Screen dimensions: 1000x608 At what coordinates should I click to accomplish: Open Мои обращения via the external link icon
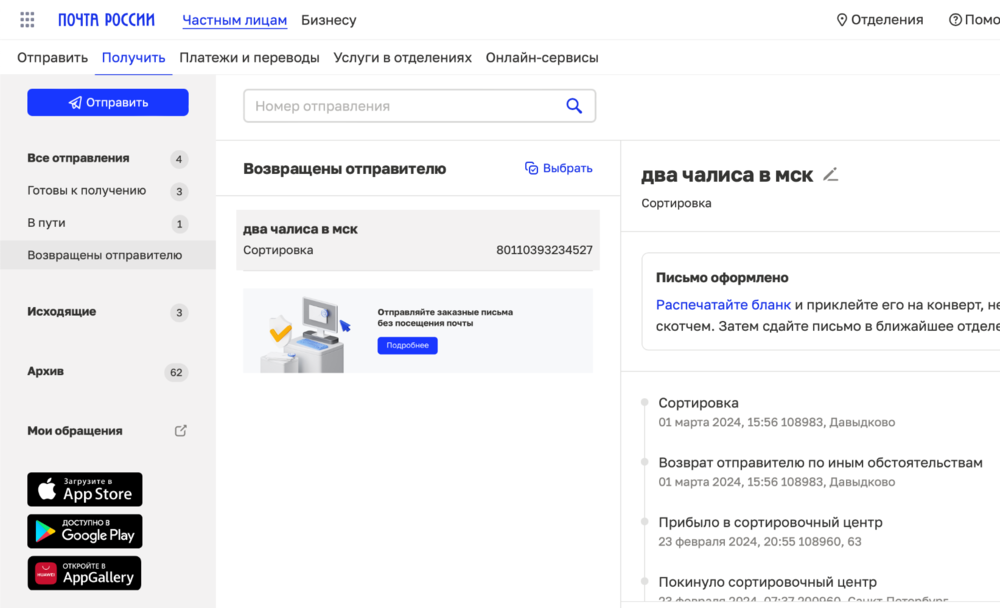180,430
